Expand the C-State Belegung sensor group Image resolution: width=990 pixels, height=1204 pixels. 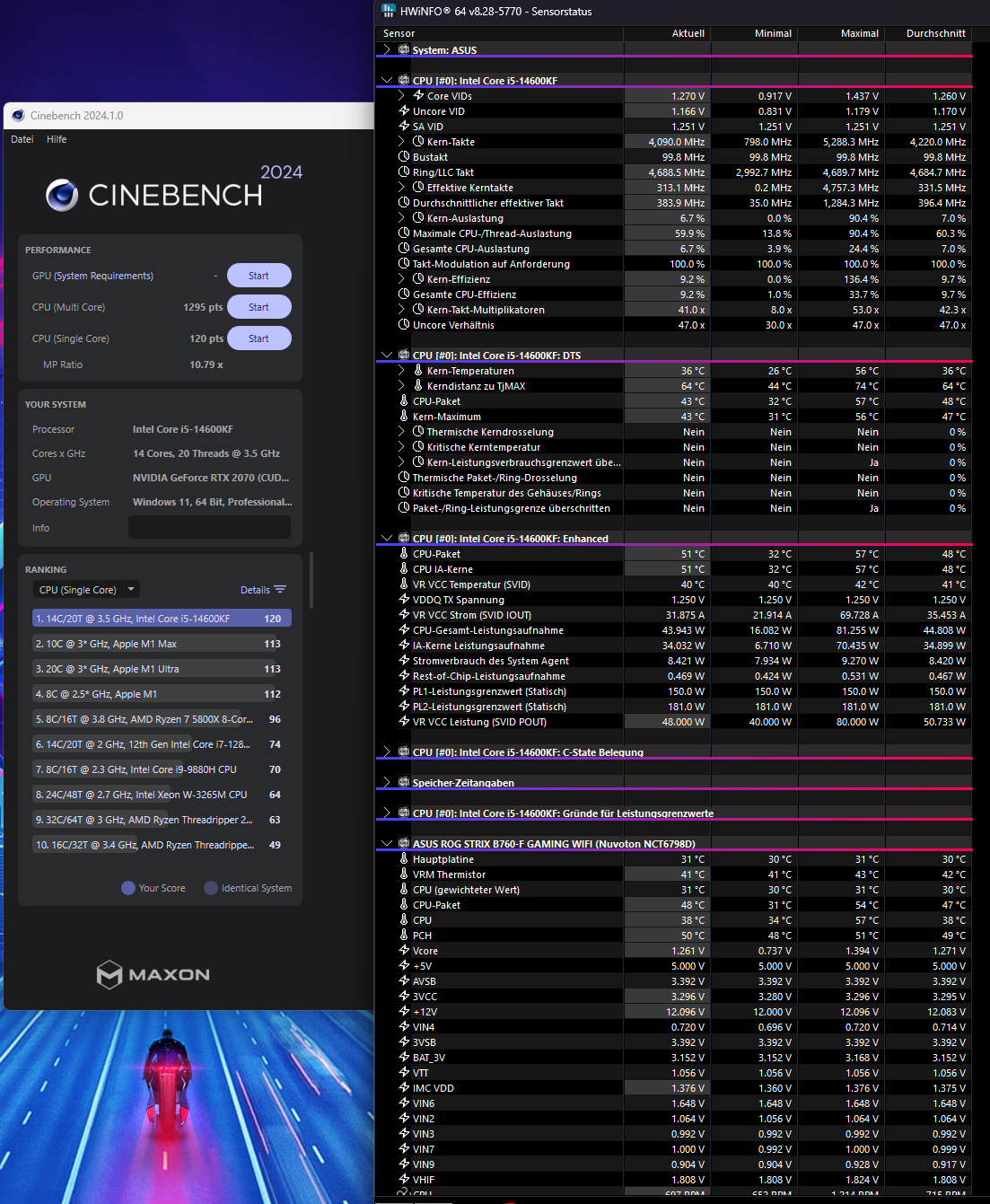387,752
